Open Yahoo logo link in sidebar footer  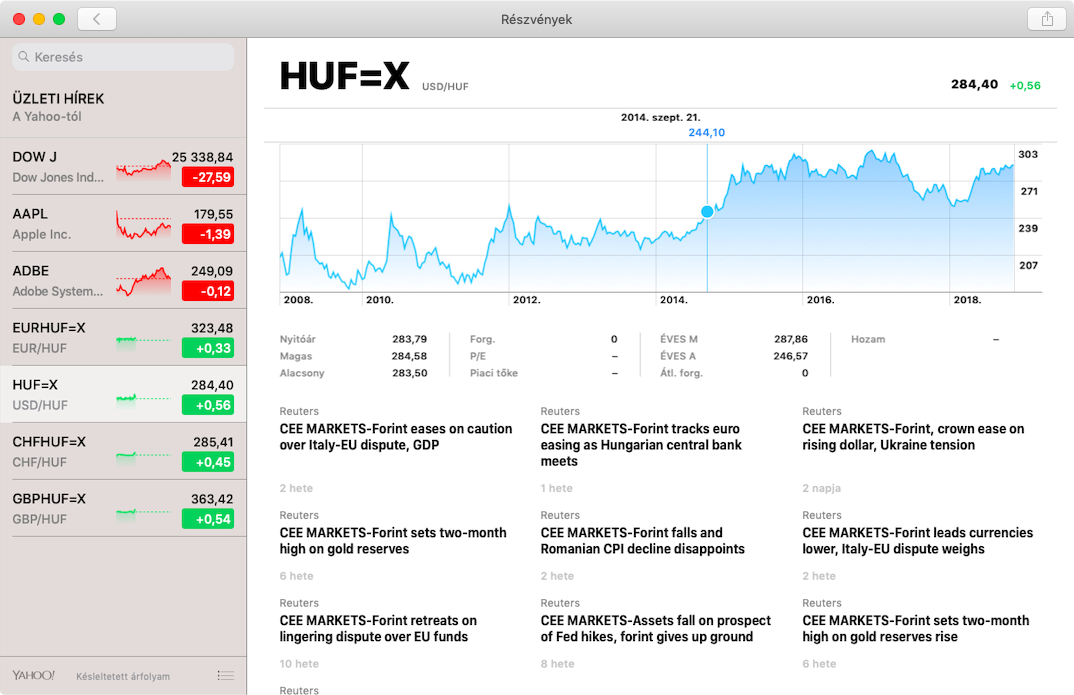[x=34, y=676]
